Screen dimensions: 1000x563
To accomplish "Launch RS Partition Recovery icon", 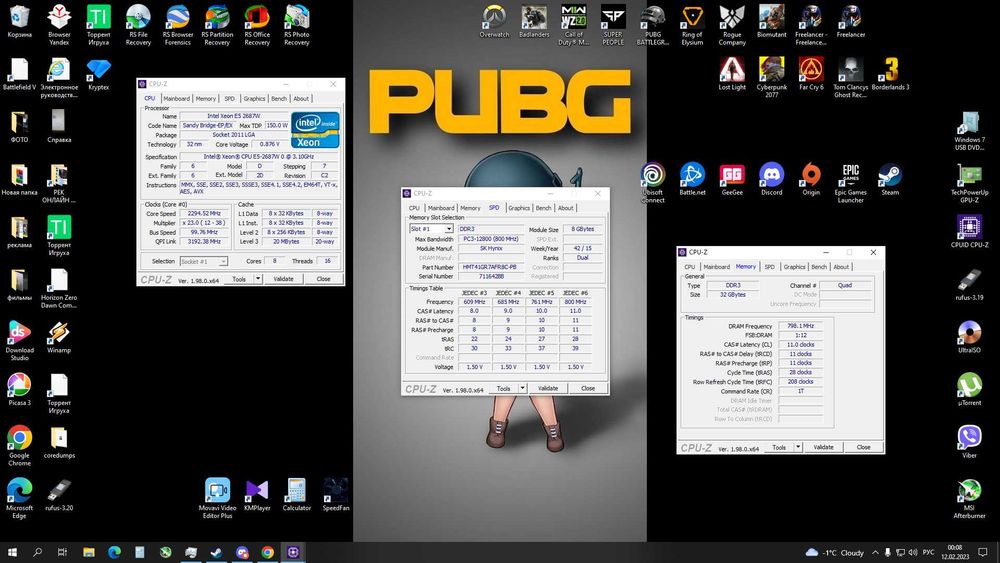I will tap(217, 26).
